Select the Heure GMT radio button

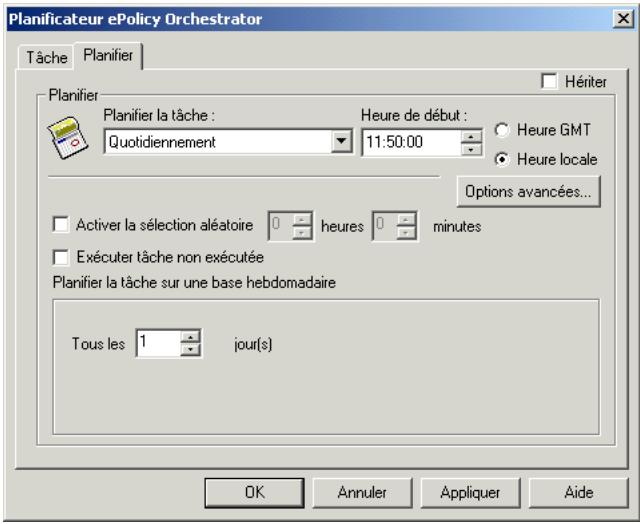pos(502,130)
